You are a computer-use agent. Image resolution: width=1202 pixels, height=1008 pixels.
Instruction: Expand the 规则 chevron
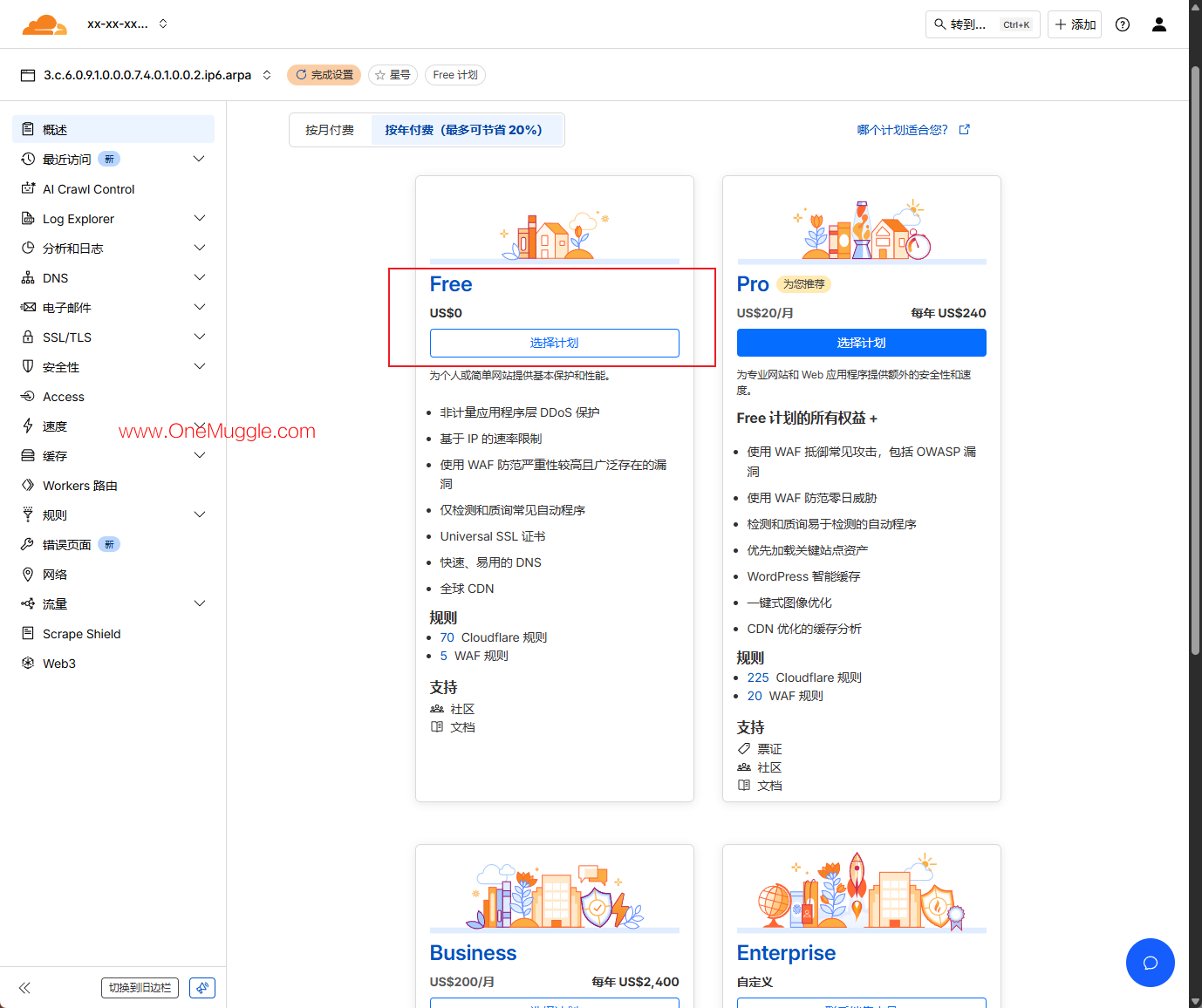(x=199, y=514)
